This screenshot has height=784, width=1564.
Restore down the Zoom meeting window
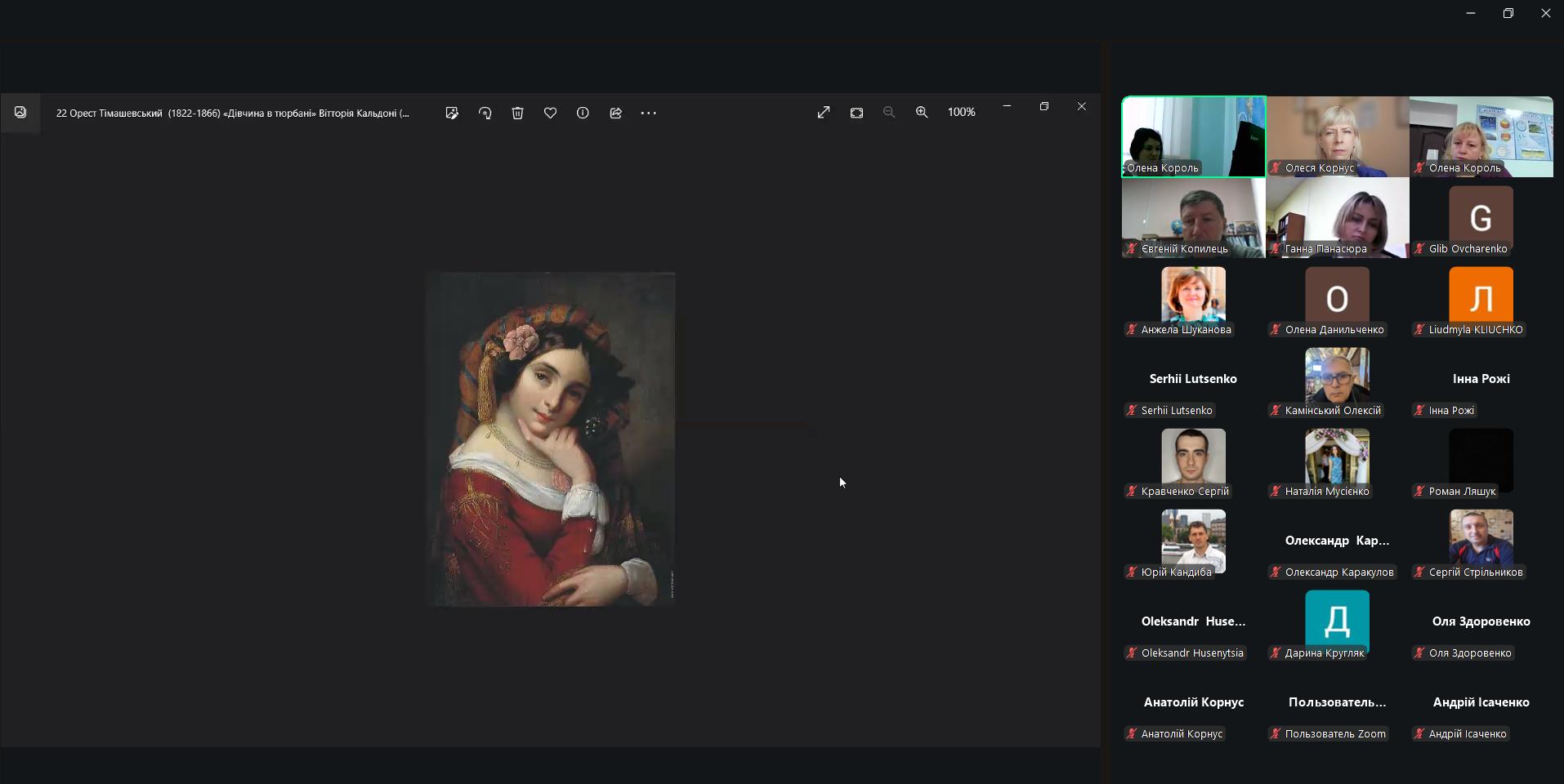[1508, 13]
